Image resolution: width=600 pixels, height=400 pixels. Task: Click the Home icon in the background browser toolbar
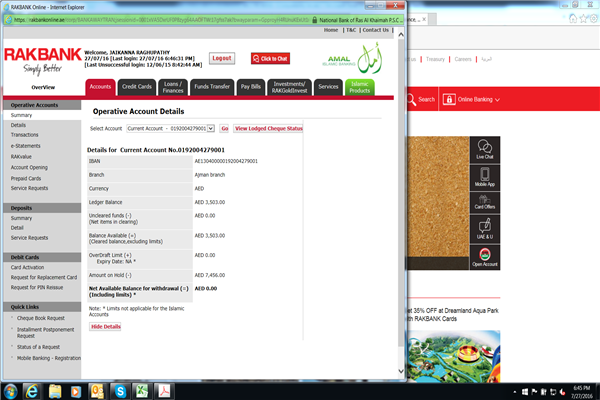pyautogui.click(x=573, y=18)
